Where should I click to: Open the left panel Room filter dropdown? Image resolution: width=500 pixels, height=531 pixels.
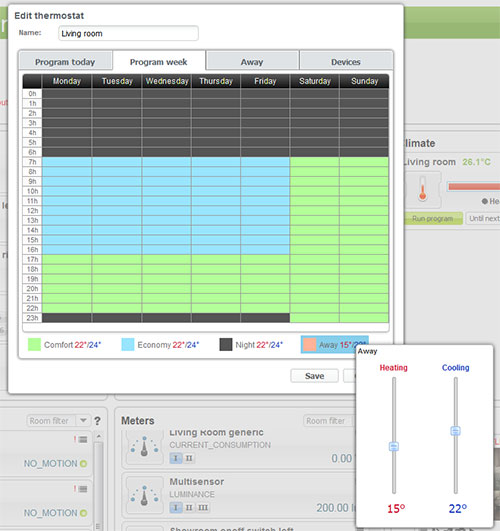tap(83, 421)
